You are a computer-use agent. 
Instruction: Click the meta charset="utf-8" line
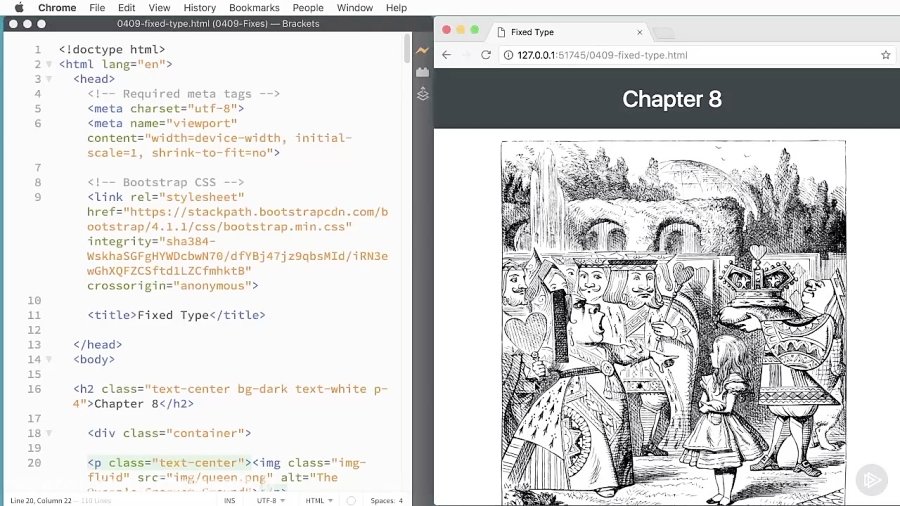pos(166,108)
